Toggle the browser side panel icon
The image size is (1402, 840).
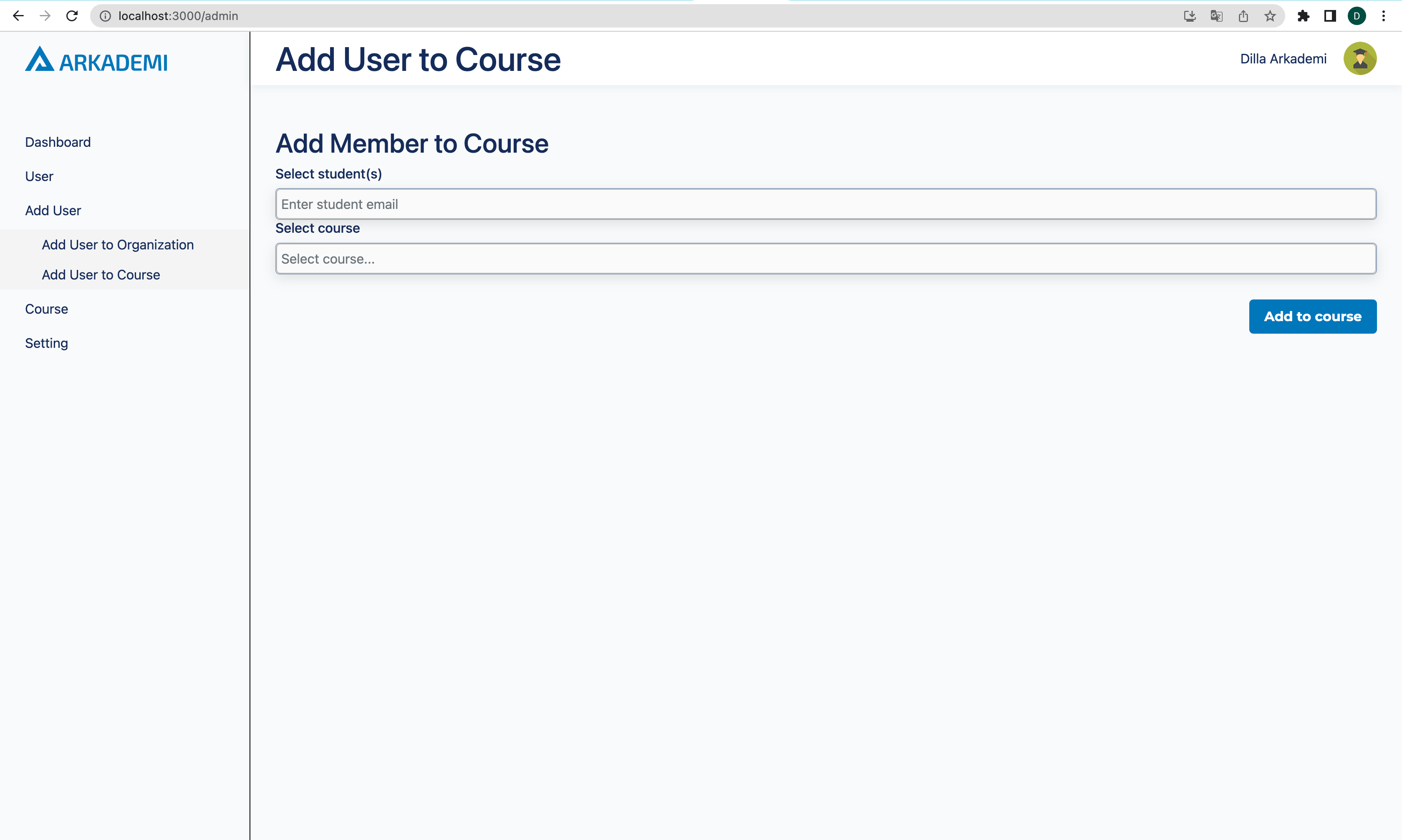(x=1330, y=16)
